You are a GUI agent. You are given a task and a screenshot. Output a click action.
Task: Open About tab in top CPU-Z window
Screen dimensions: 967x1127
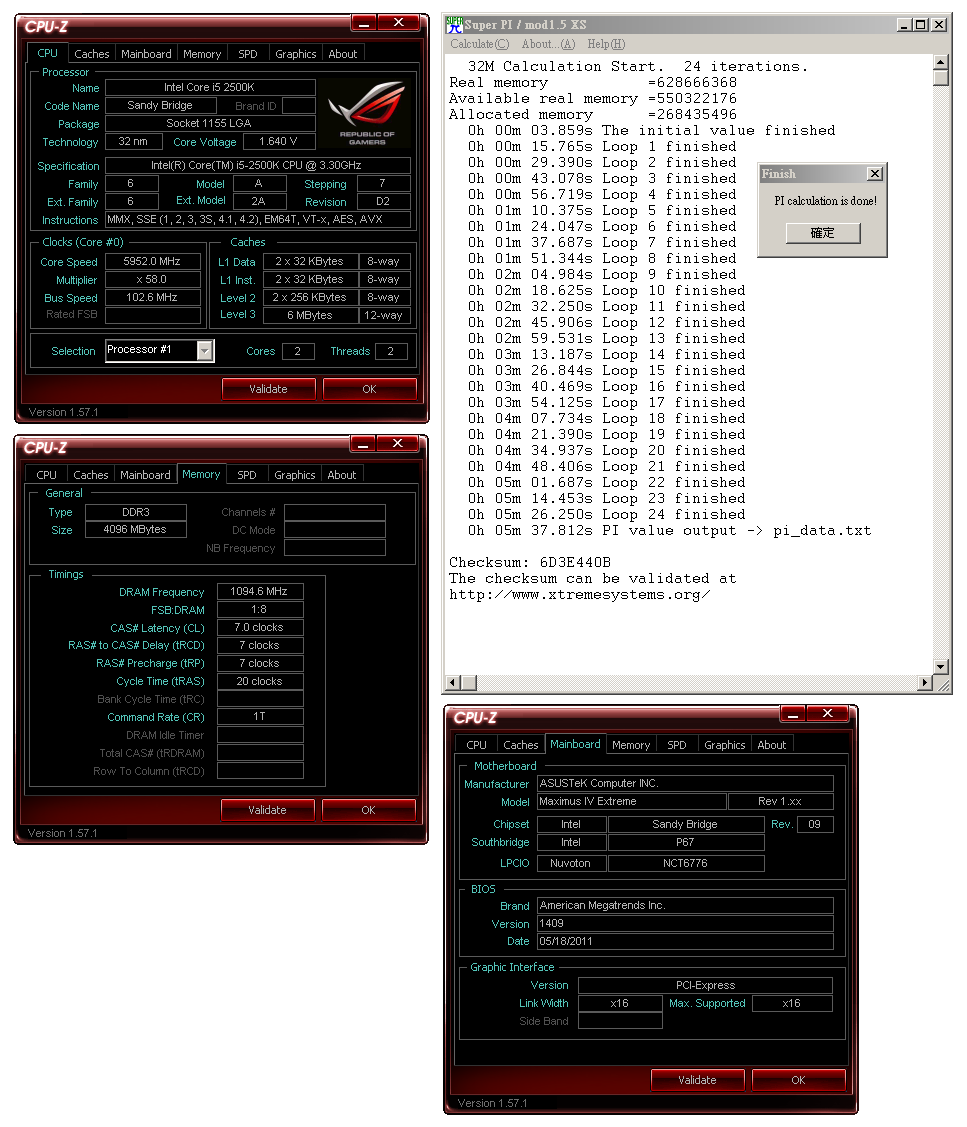tap(343, 54)
